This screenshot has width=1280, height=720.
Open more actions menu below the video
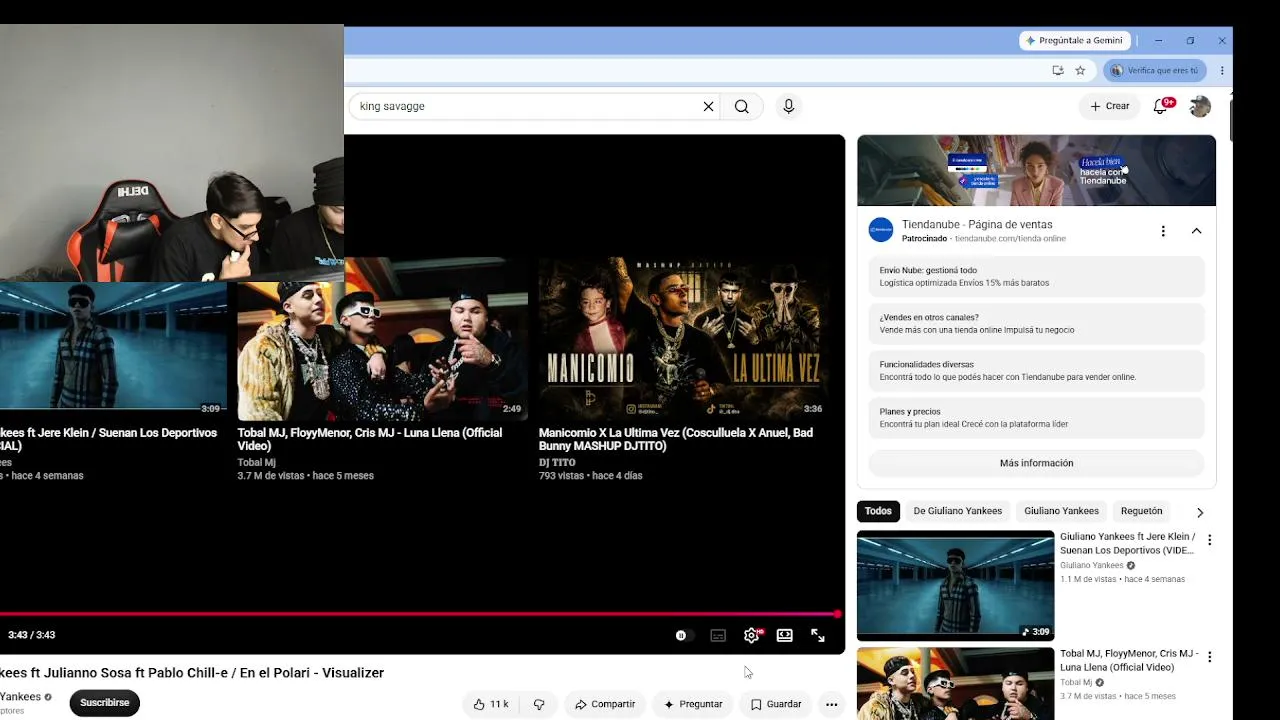[831, 704]
